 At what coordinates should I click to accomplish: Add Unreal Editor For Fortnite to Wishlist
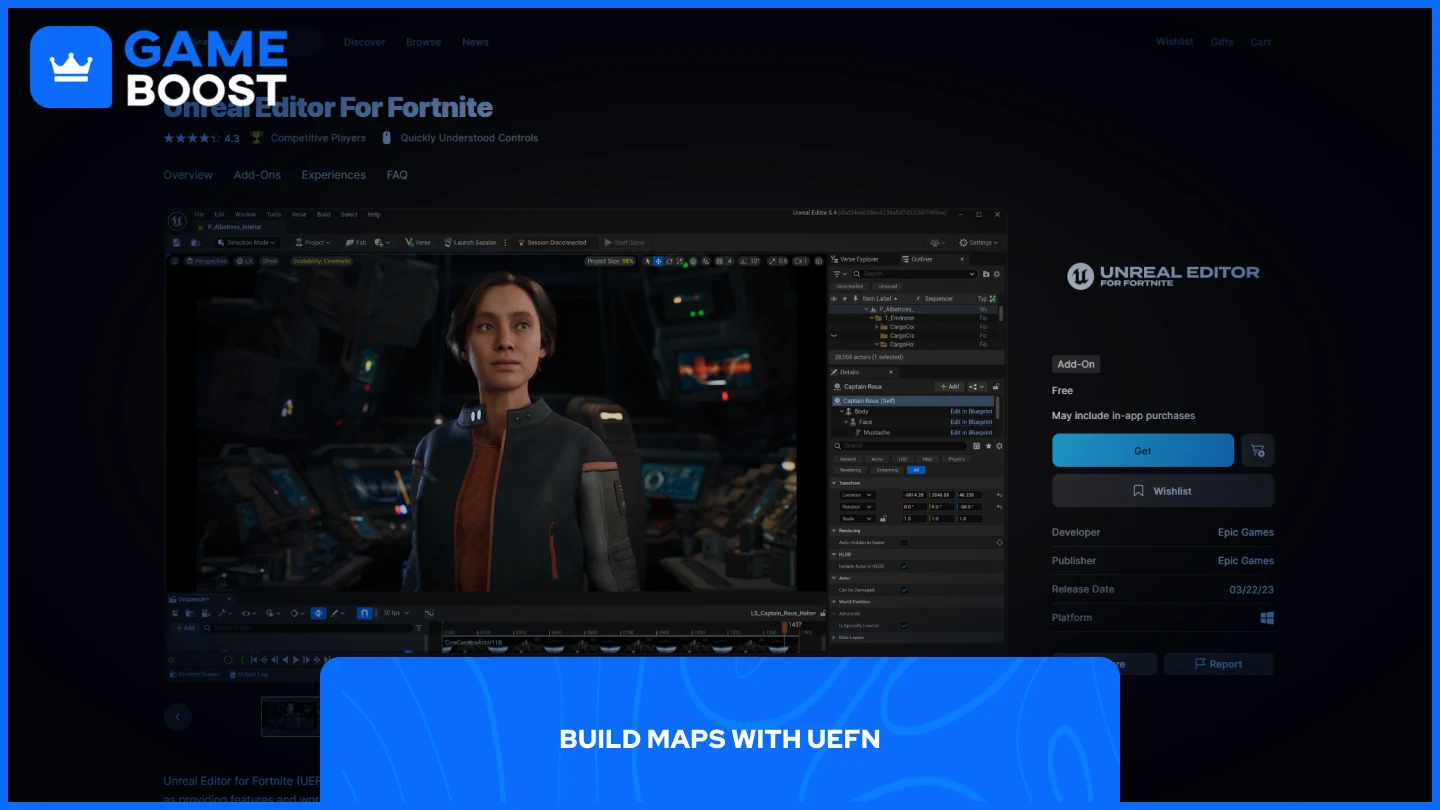(x=1163, y=490)
